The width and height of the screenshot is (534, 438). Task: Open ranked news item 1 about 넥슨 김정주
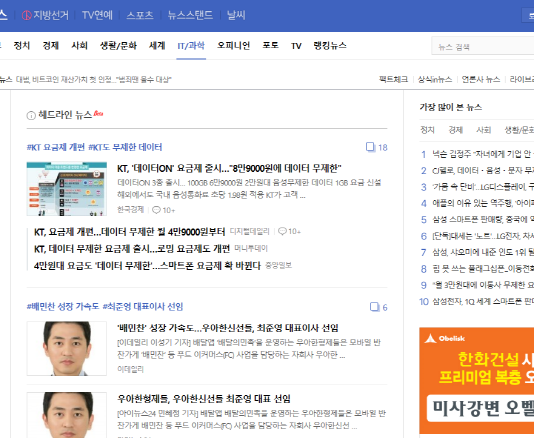click(477, 154)
